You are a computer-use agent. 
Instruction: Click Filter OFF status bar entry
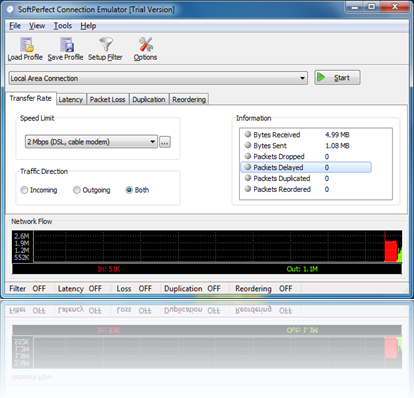[27, 288]
